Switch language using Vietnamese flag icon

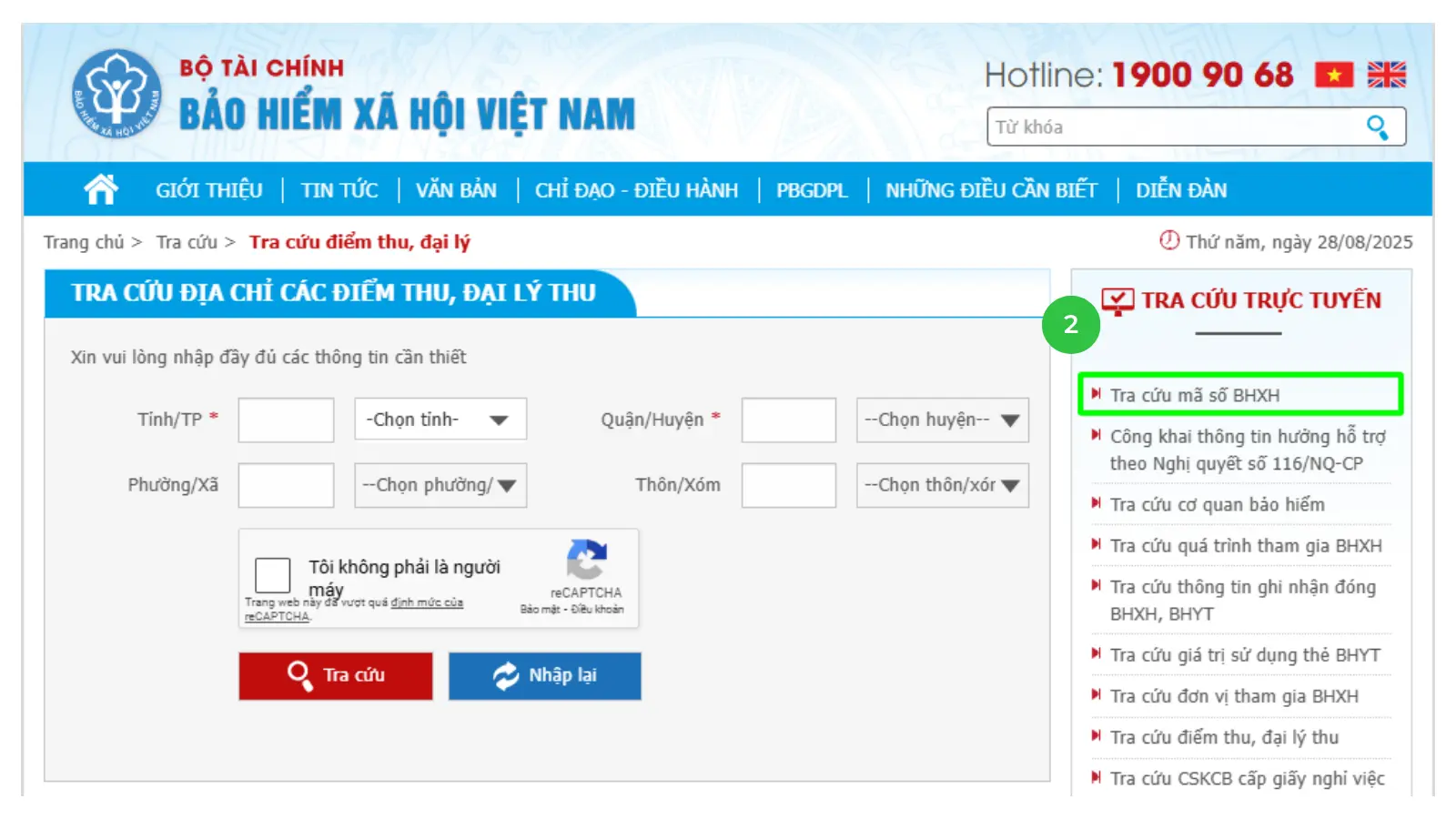[x=1334, y=75]
